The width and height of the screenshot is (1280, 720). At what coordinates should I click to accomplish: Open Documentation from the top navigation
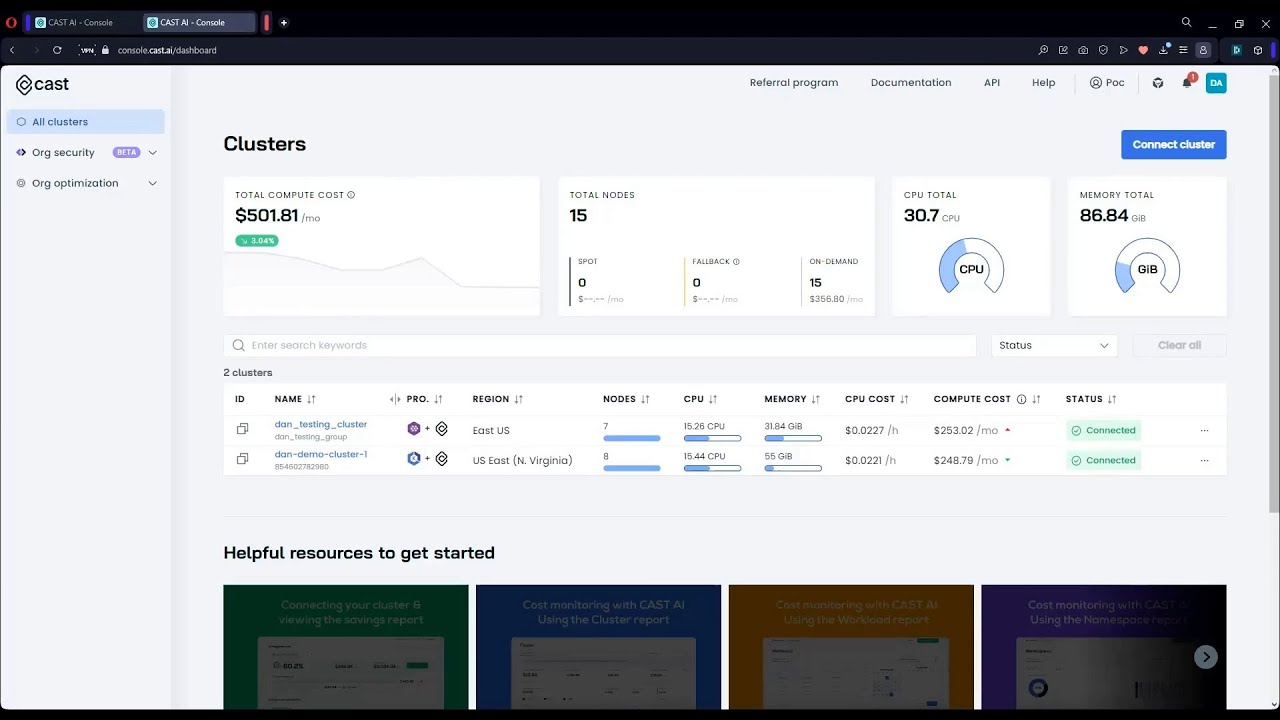(x=911, y=83)
